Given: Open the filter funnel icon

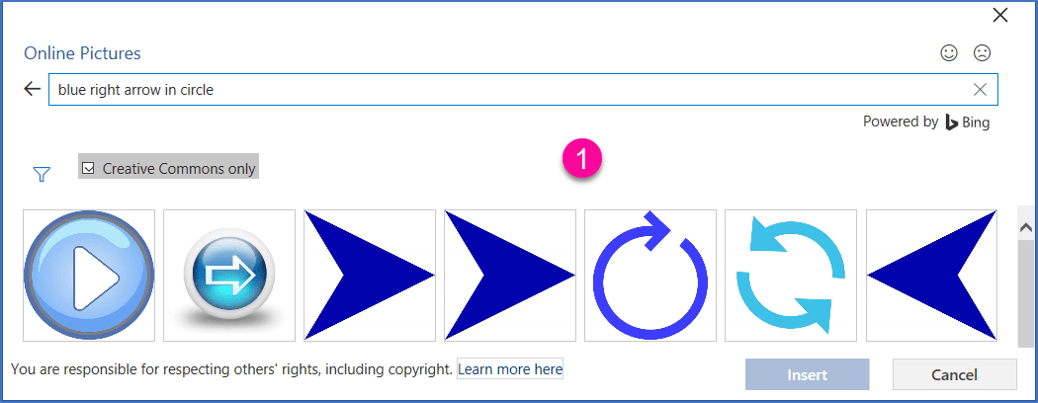Looking at the screenshot, I should tap(42, 175).
